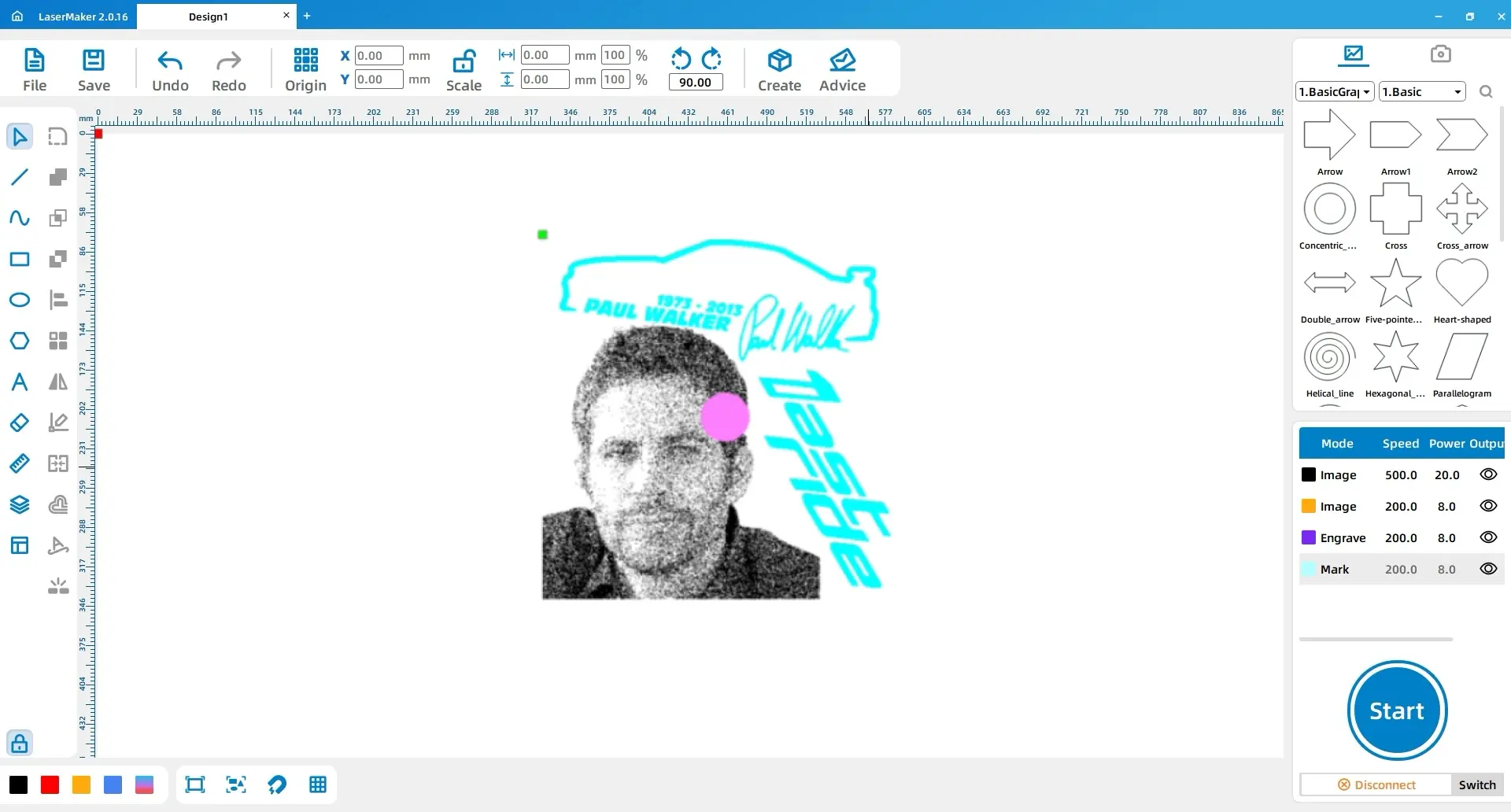Click the rounded-corner edit tool

[x=58, y=136]
